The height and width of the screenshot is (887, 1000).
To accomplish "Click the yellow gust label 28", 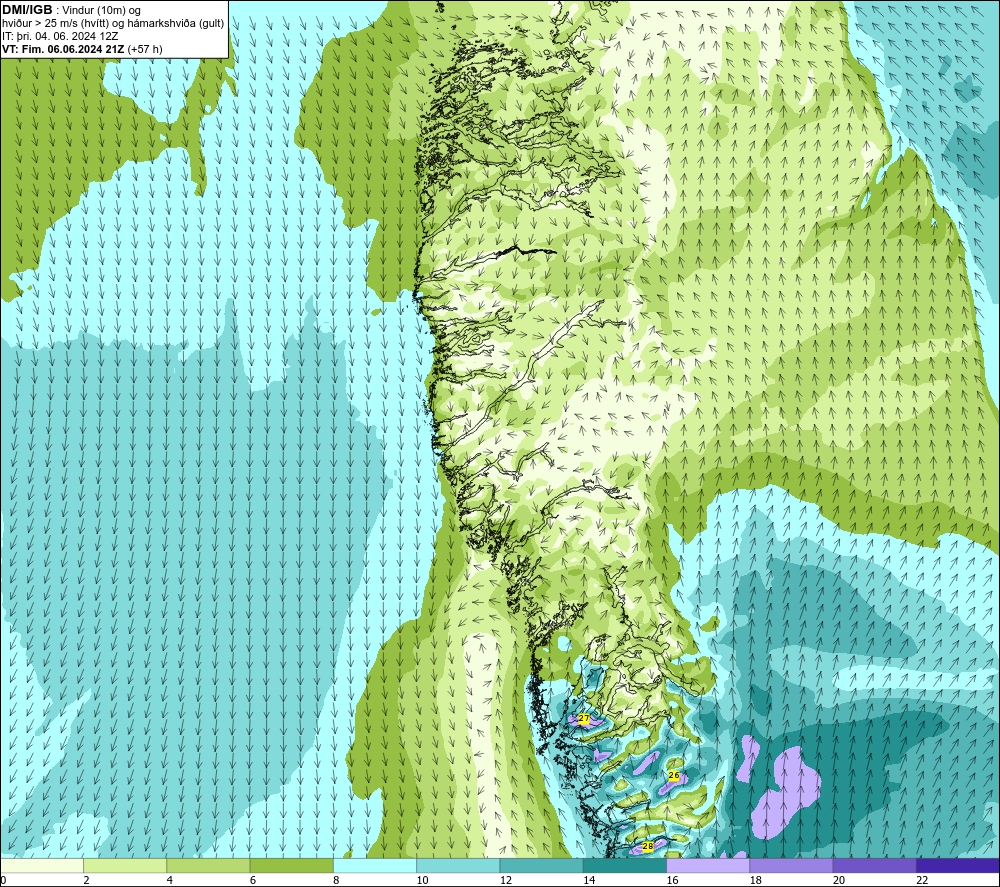I will coord(648,846).
